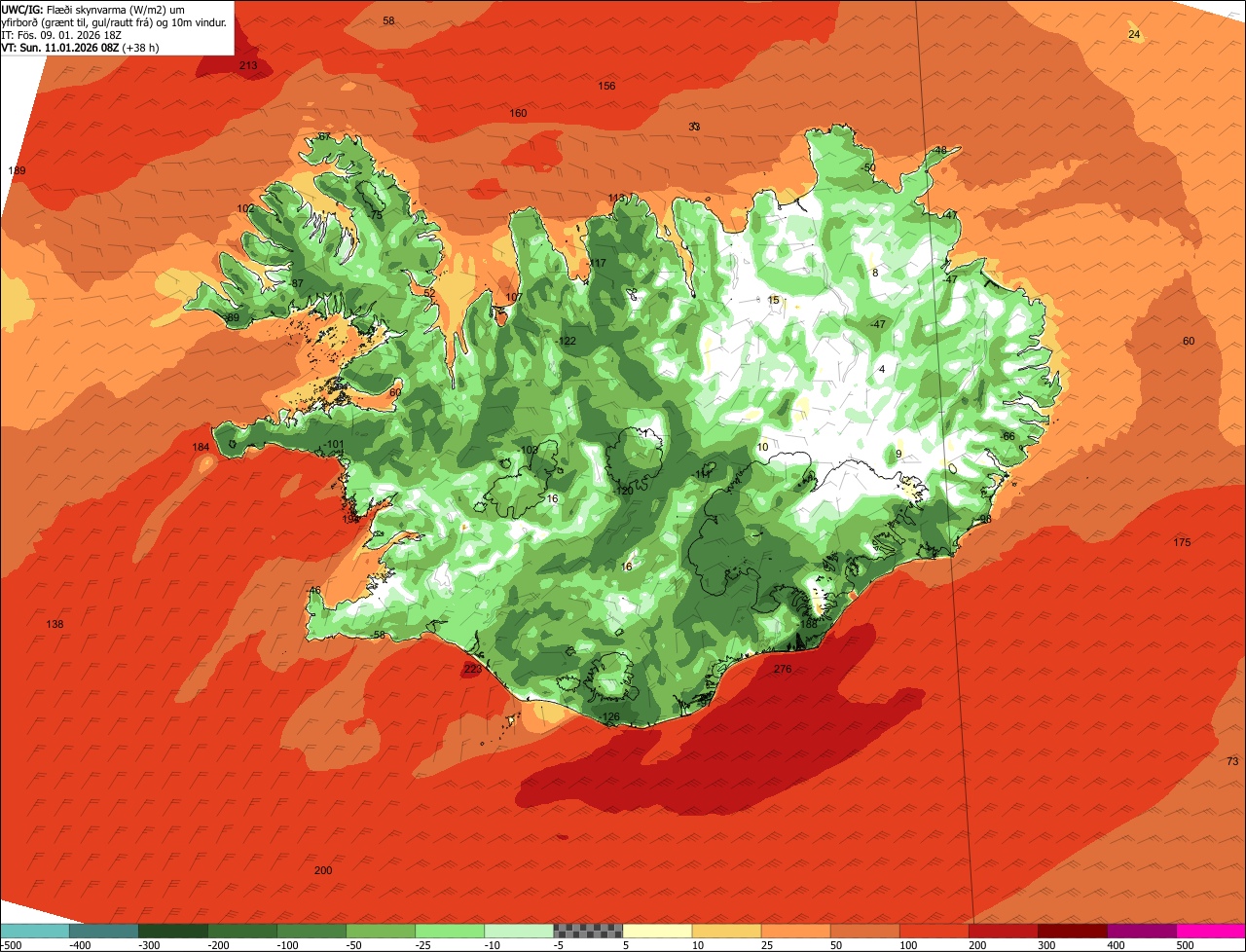Click the map value "175" in the eastern sea
1246x952 pixels.
[x=1182, y=542]
